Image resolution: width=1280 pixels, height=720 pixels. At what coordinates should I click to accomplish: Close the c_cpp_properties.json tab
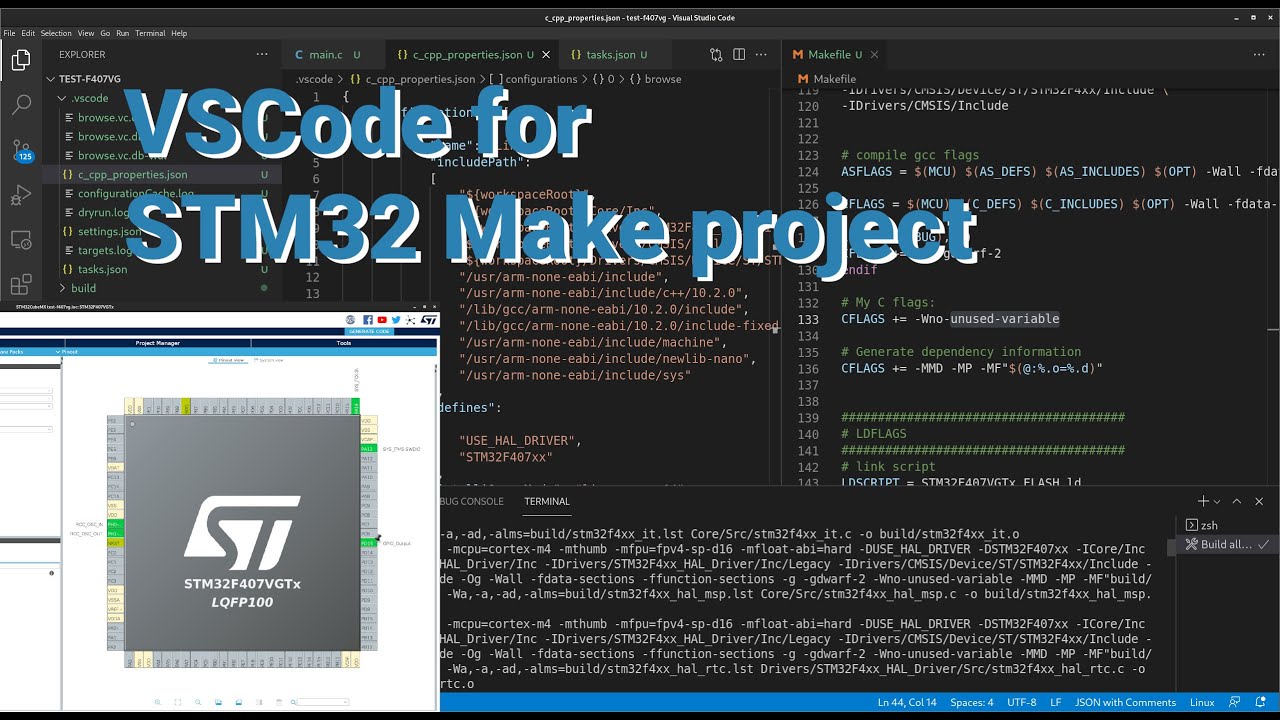[x=545, y=55]
